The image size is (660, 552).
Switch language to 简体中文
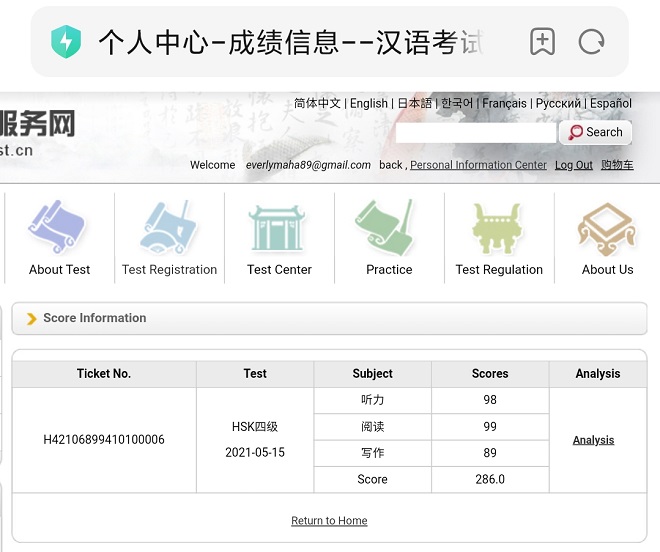tap(317, 103)
